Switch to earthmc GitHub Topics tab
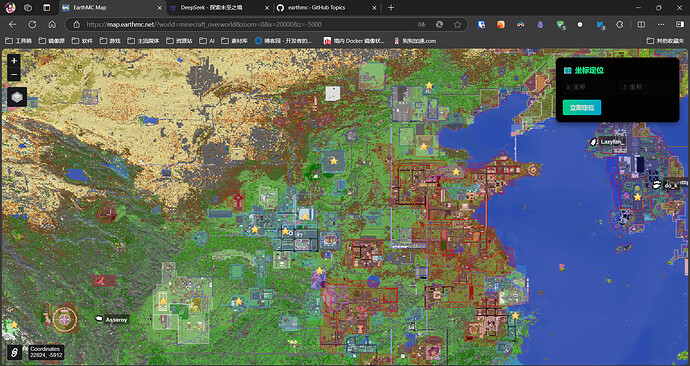 [327, 7]
